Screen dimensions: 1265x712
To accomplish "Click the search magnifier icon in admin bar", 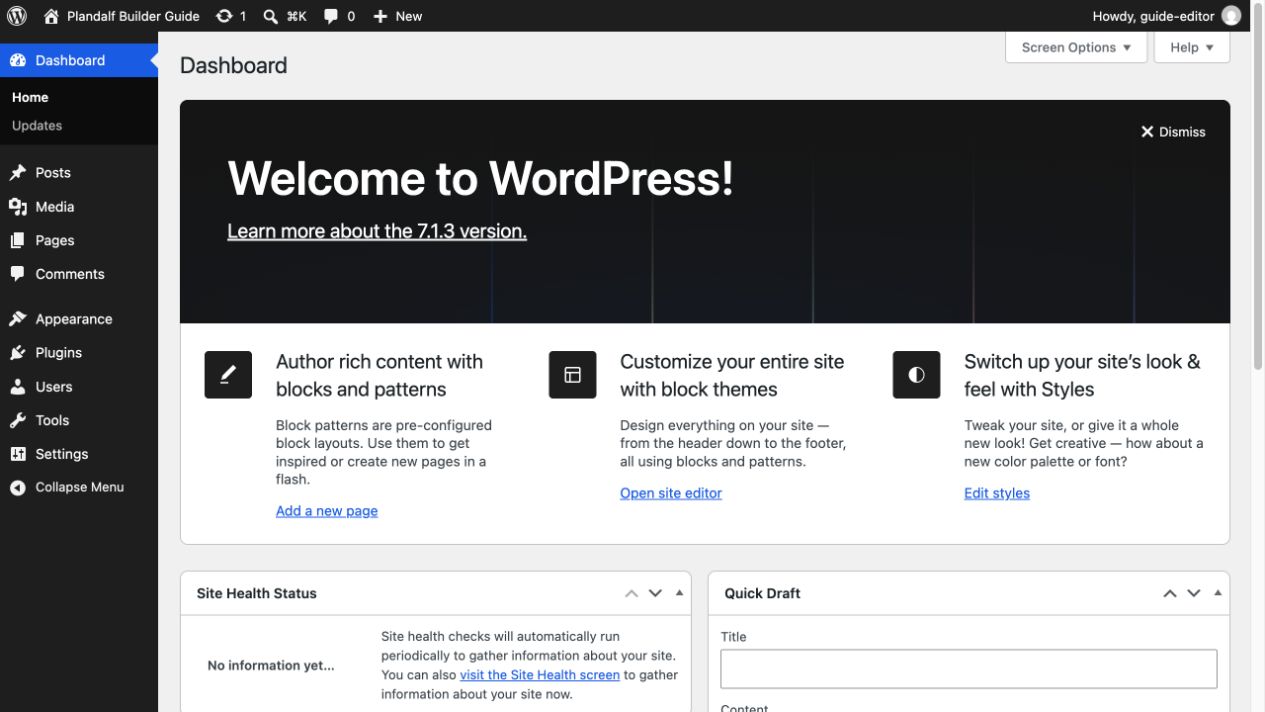I will (x=271, y=16).
